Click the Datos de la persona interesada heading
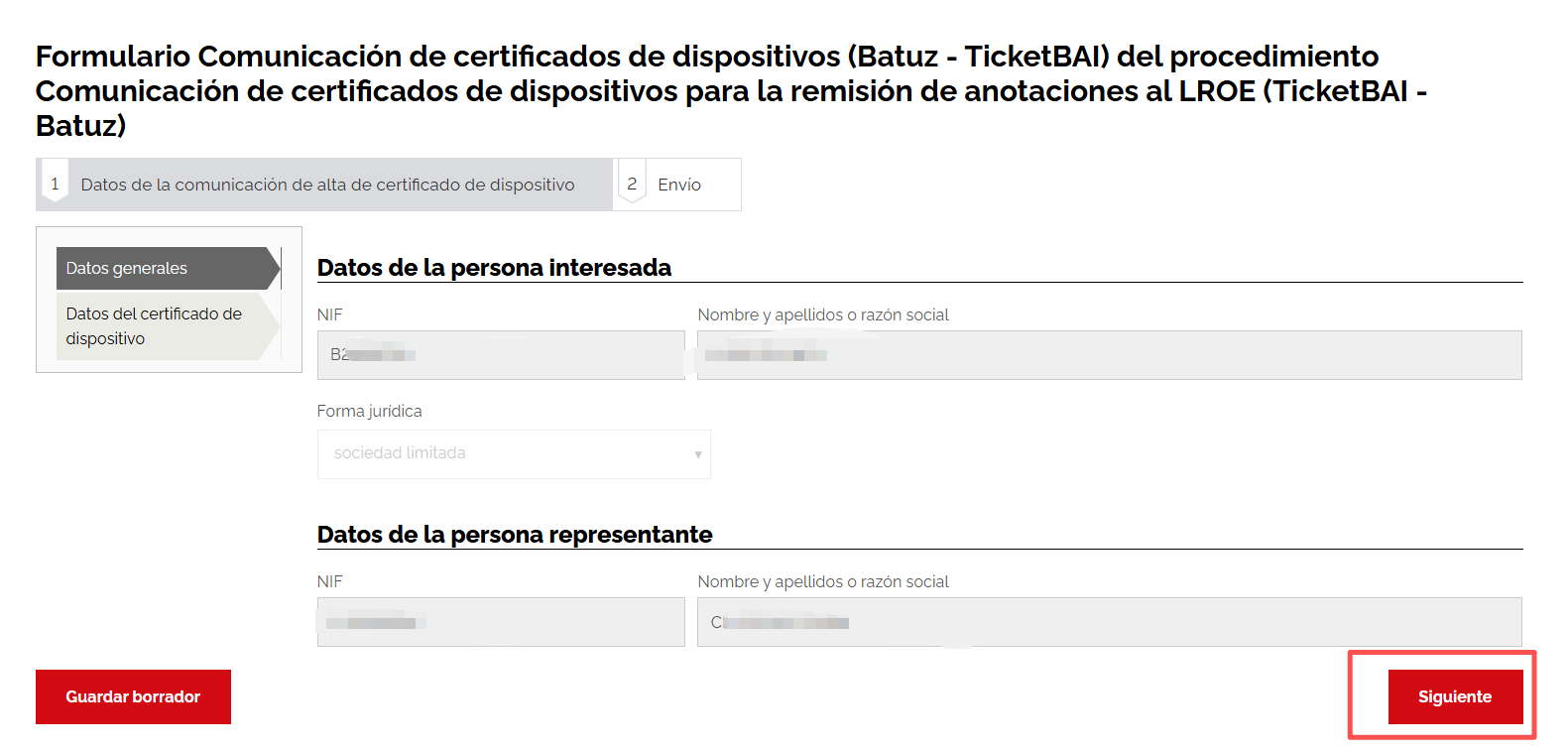This screenshot has width=1568, height=752. pyautogui.click(x=494, y=268)
